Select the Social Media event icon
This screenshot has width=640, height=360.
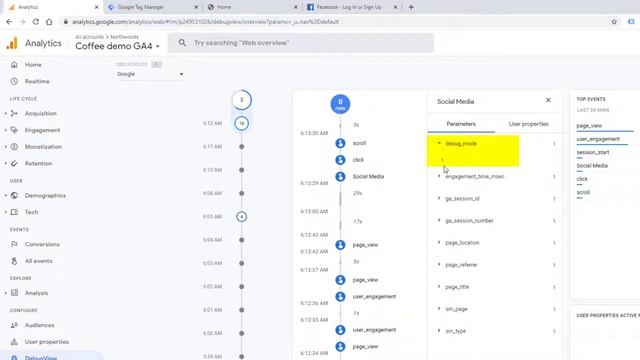point(340,177)
